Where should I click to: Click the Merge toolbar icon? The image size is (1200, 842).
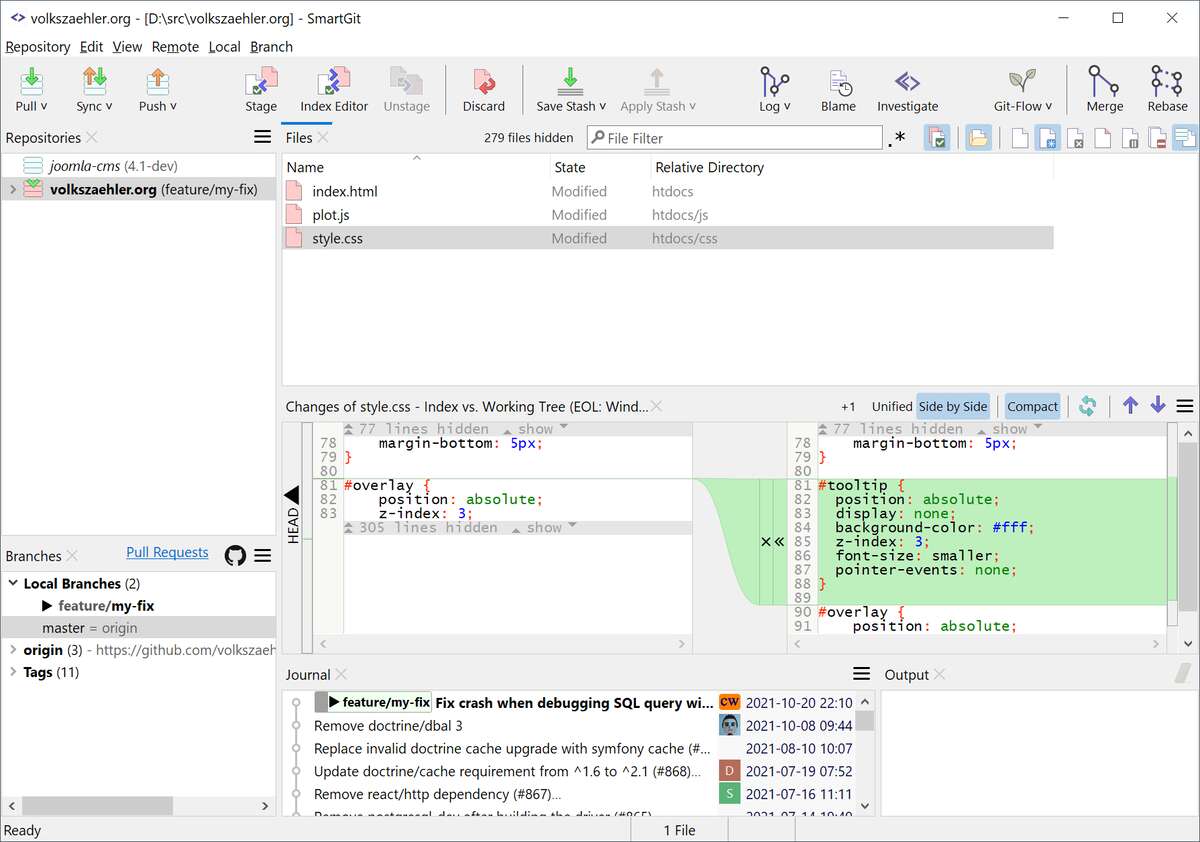coord(1104,80)
